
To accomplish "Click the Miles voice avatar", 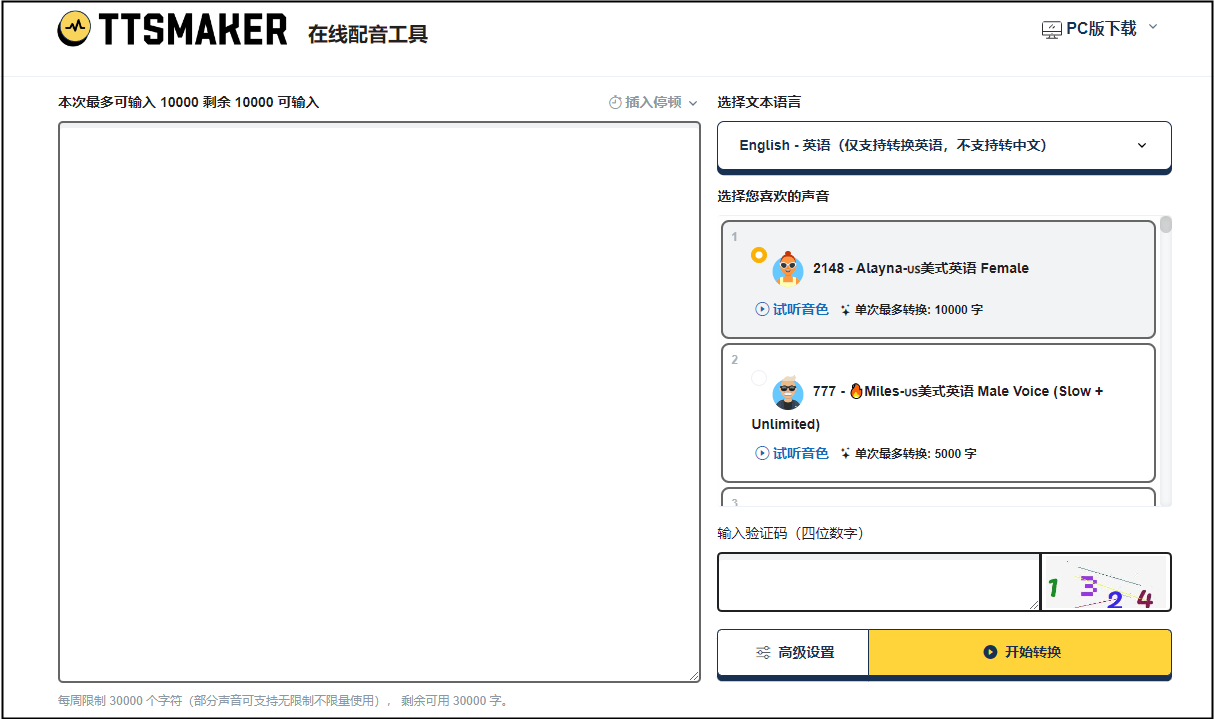I will click(x=788, y=393).
